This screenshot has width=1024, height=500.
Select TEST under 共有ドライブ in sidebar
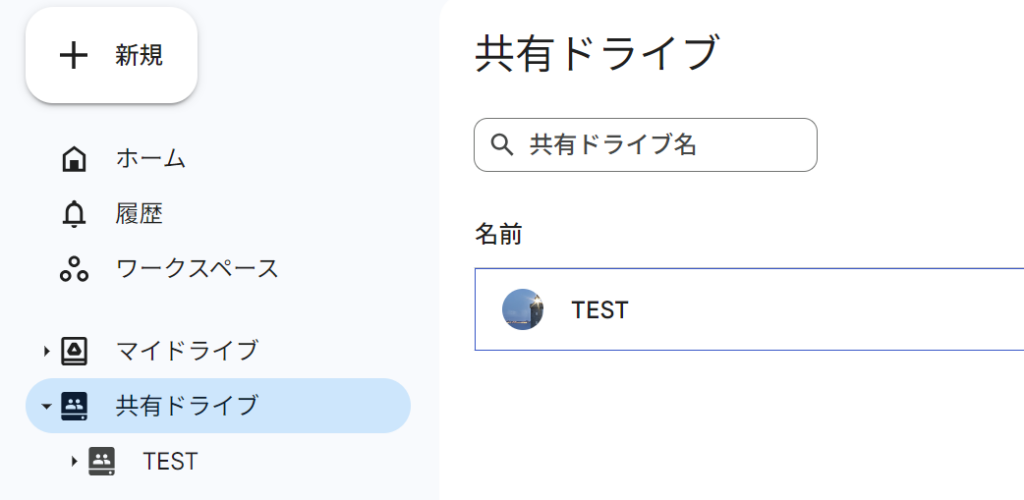tap(171, 461)
